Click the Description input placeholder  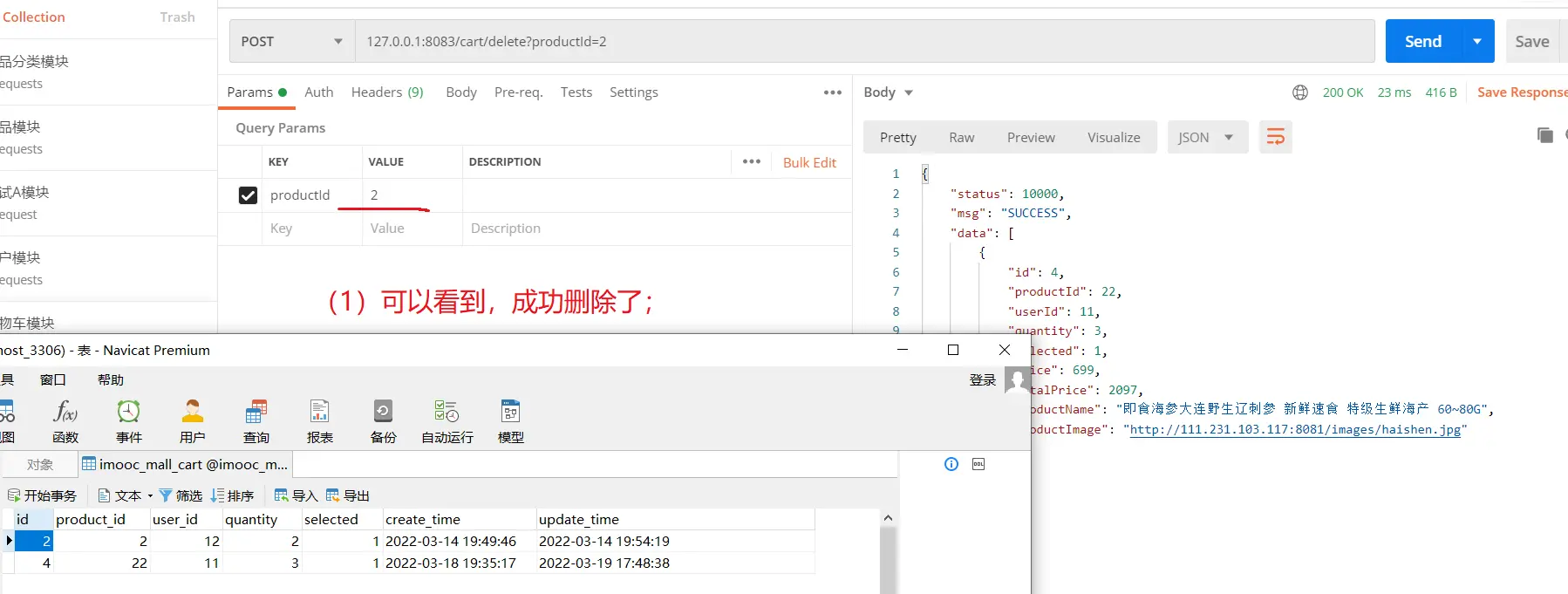tap(506, 229)
